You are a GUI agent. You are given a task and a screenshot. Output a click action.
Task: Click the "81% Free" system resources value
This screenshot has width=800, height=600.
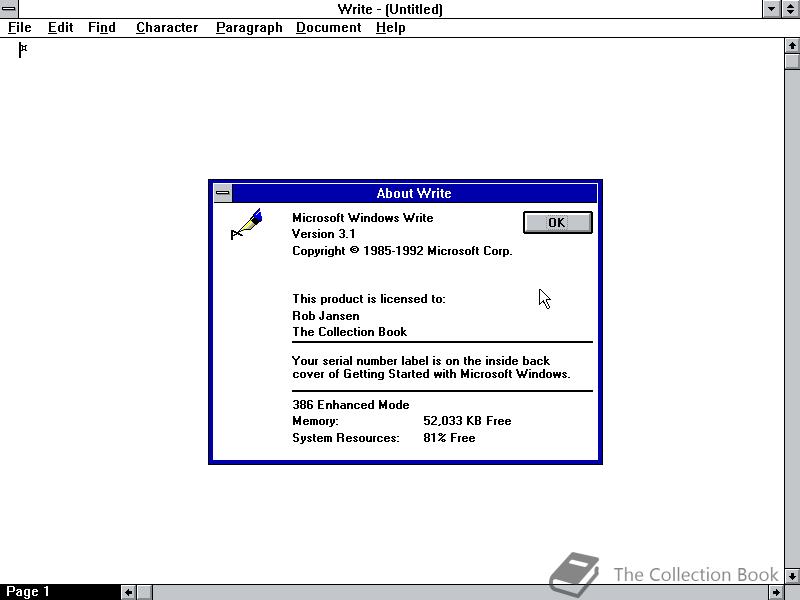coord(449,438)
